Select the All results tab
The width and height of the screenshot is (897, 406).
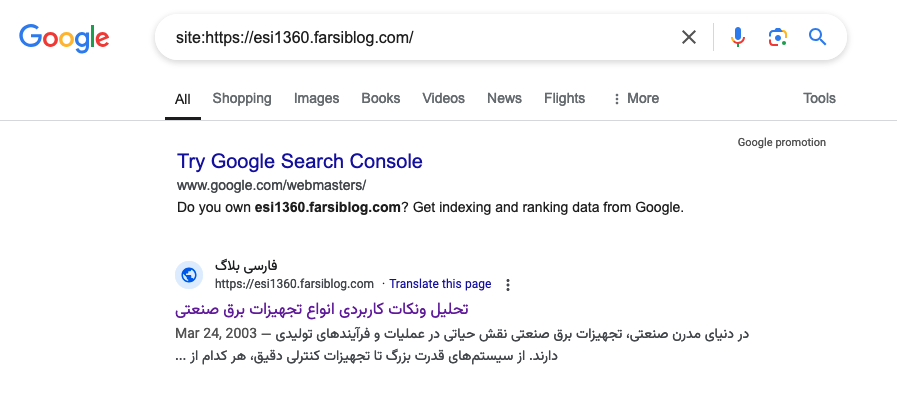[183, 99]
